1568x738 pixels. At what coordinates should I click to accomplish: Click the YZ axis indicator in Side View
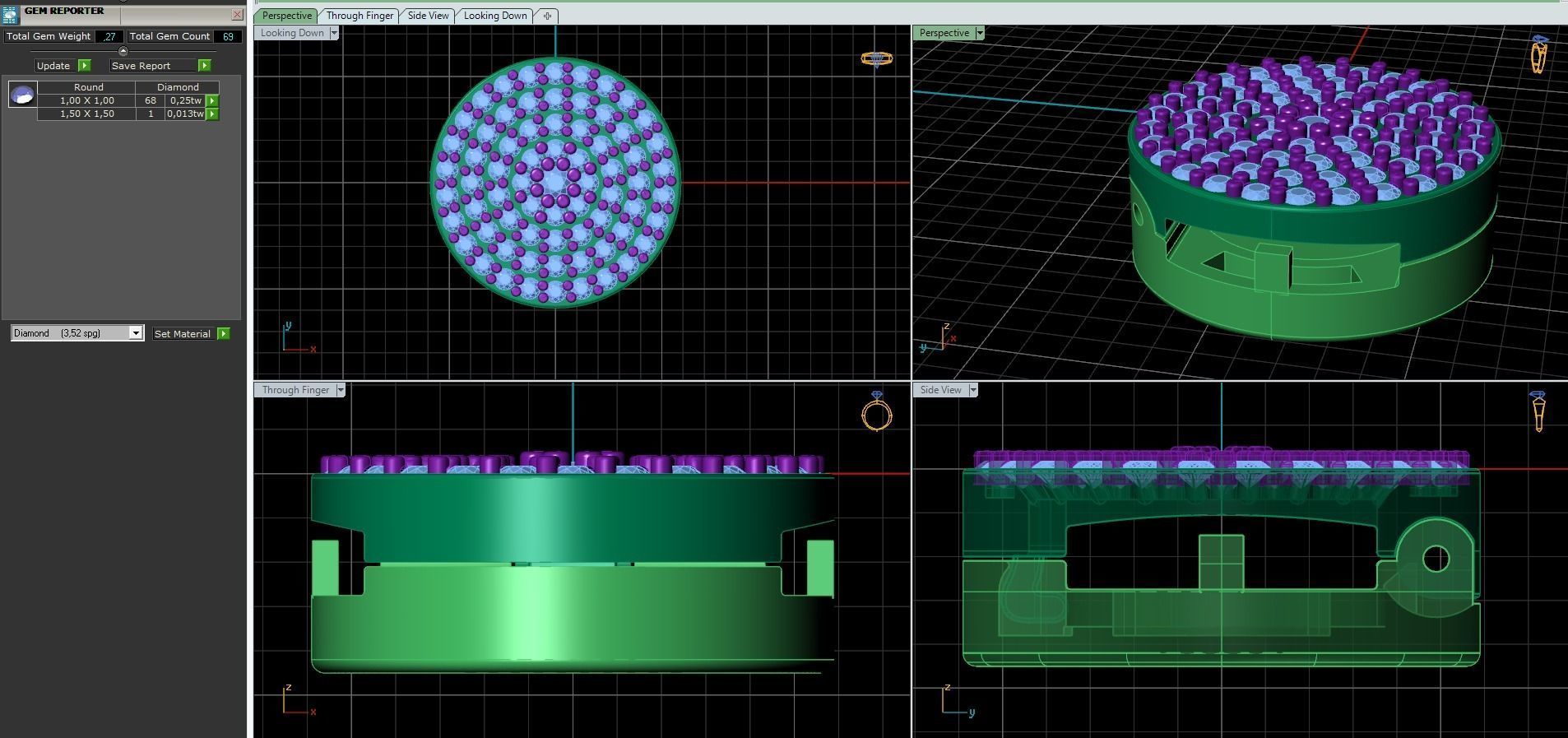pos(958,700)
